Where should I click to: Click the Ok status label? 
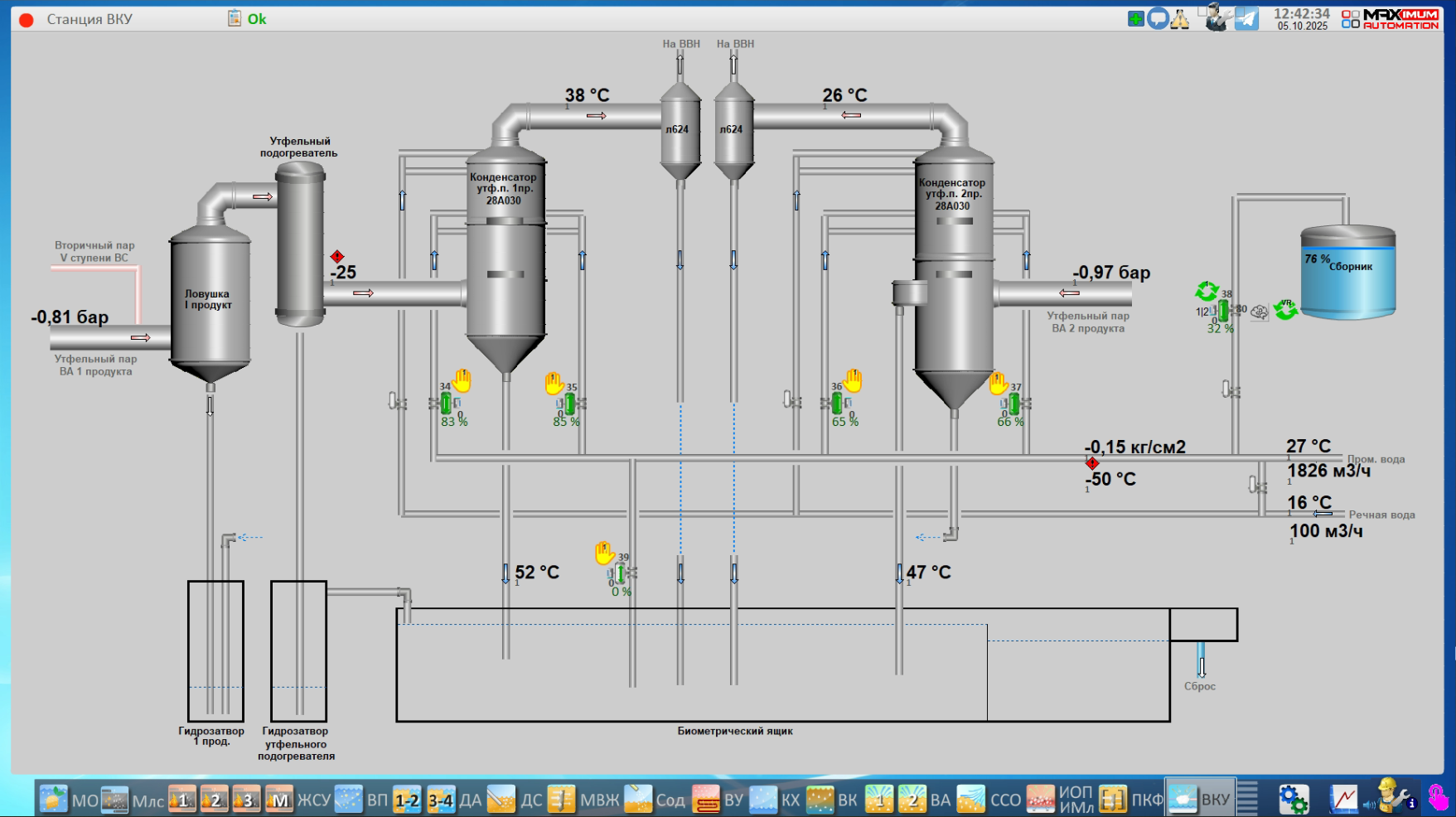coord(257,19)
